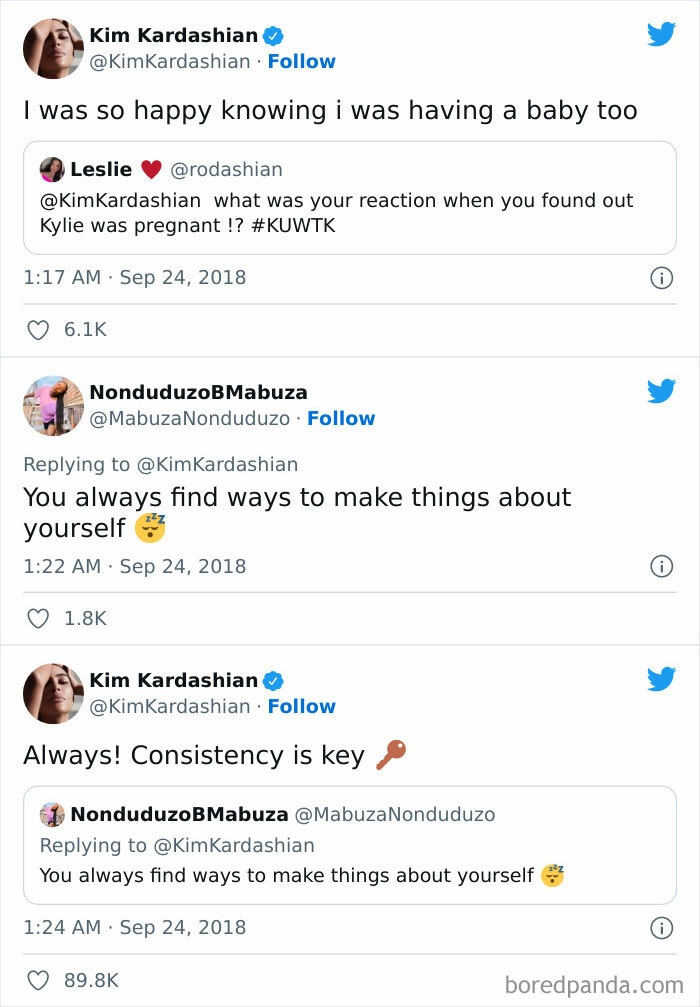Open the info icon on the bottom tweet

click(x=662, y=927)
